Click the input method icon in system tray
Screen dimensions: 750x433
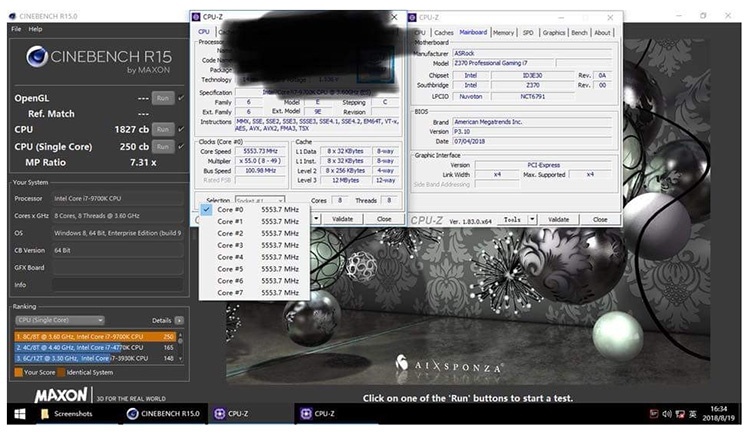[692, 414]
